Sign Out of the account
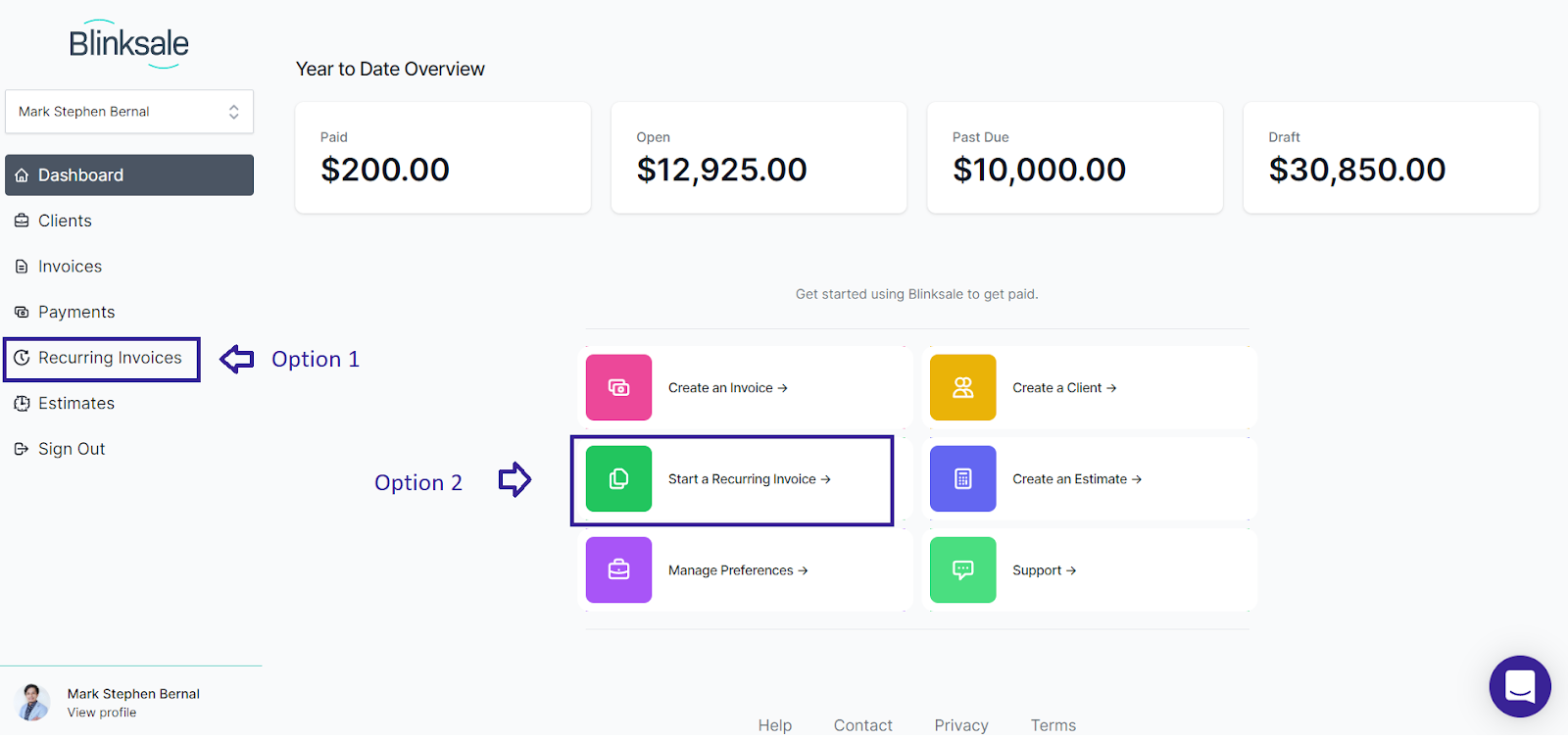Screen dimensions: 1568x740 (72, 449)
